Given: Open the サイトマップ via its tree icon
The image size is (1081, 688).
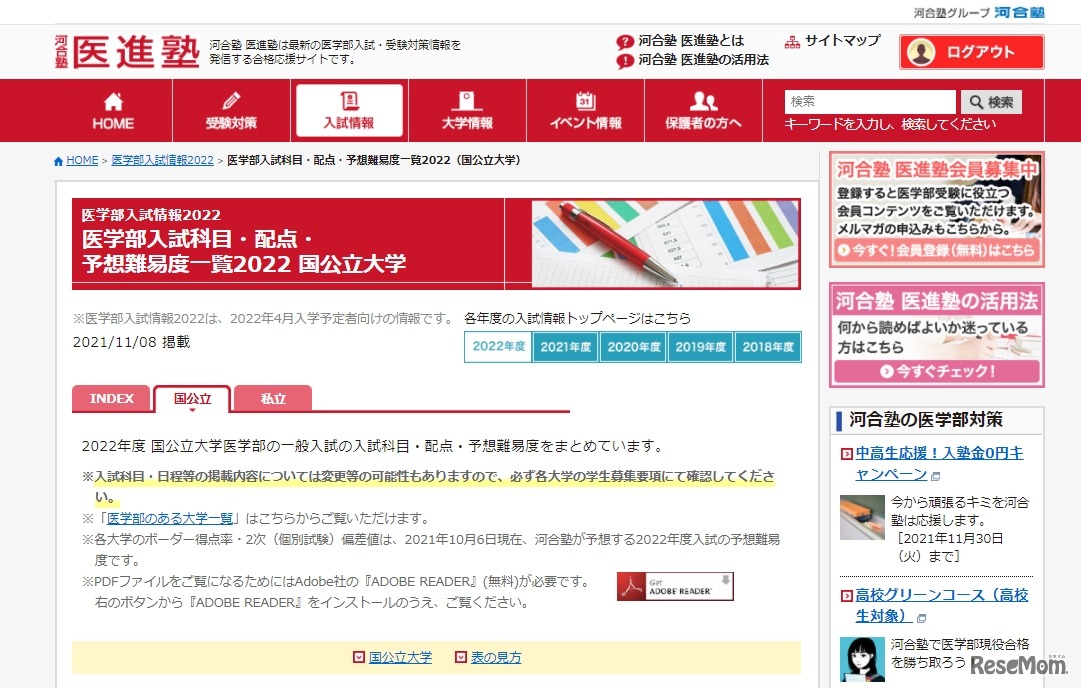Looking at the screenshot, I should click(795, 40).
